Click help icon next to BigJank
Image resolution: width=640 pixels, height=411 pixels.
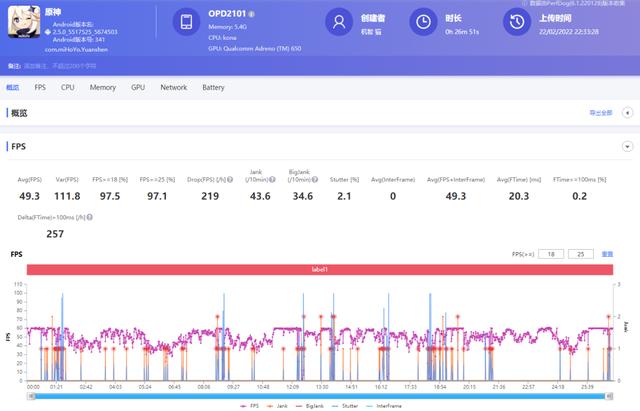(x=315, y=180)
